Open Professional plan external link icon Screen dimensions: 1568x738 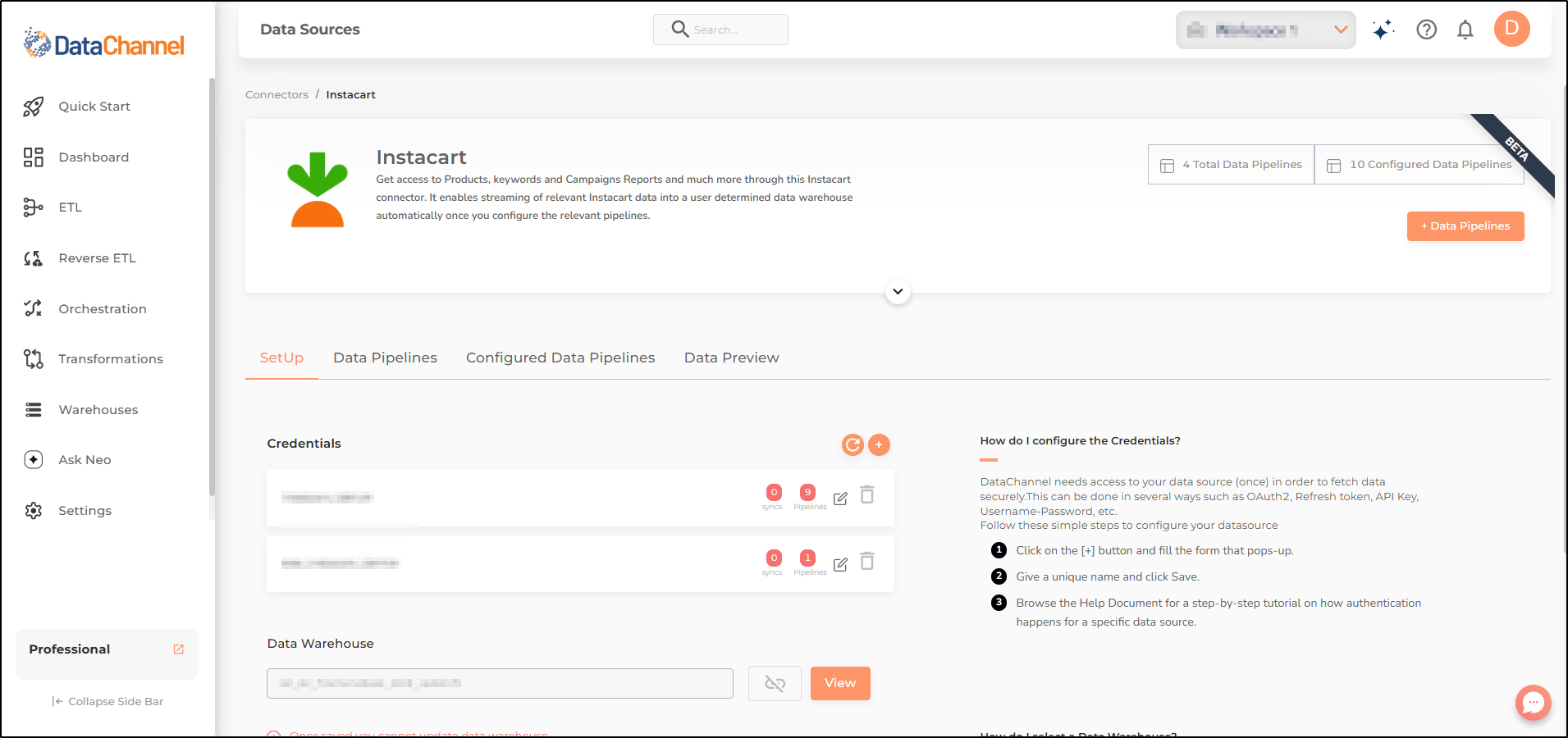click(179, 649)
